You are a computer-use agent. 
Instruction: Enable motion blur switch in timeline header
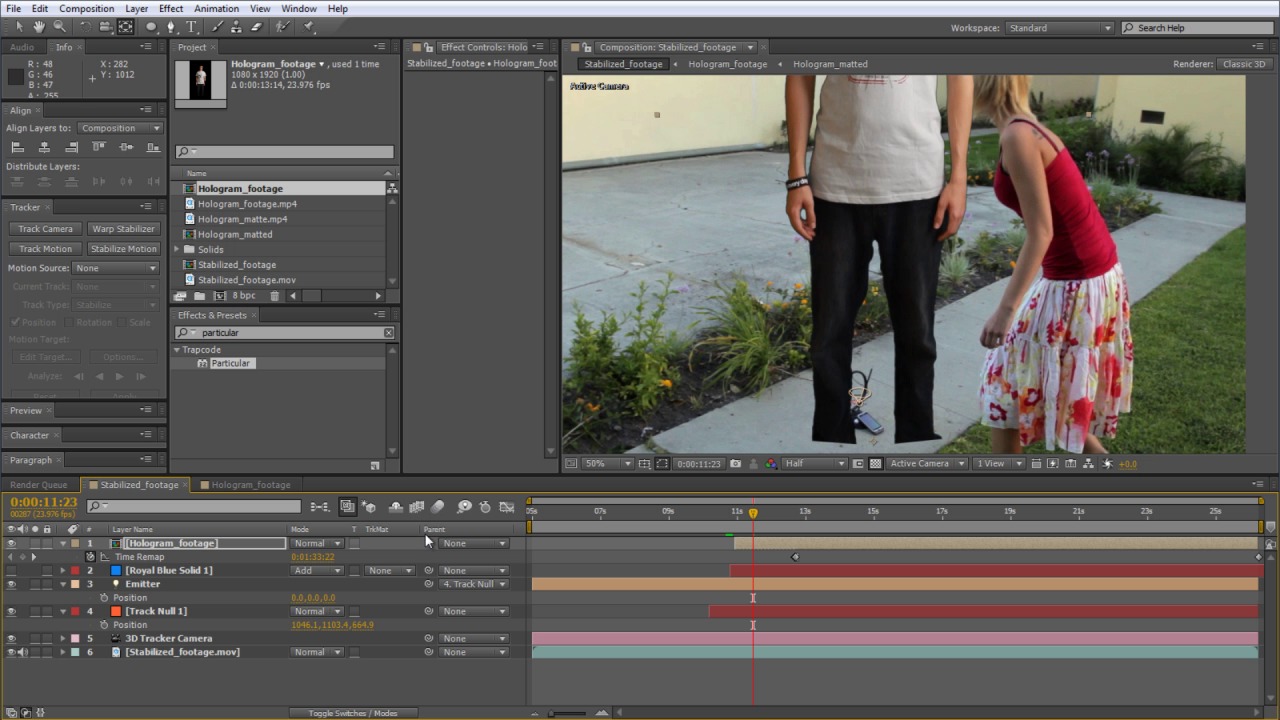(x=437, y=507)
